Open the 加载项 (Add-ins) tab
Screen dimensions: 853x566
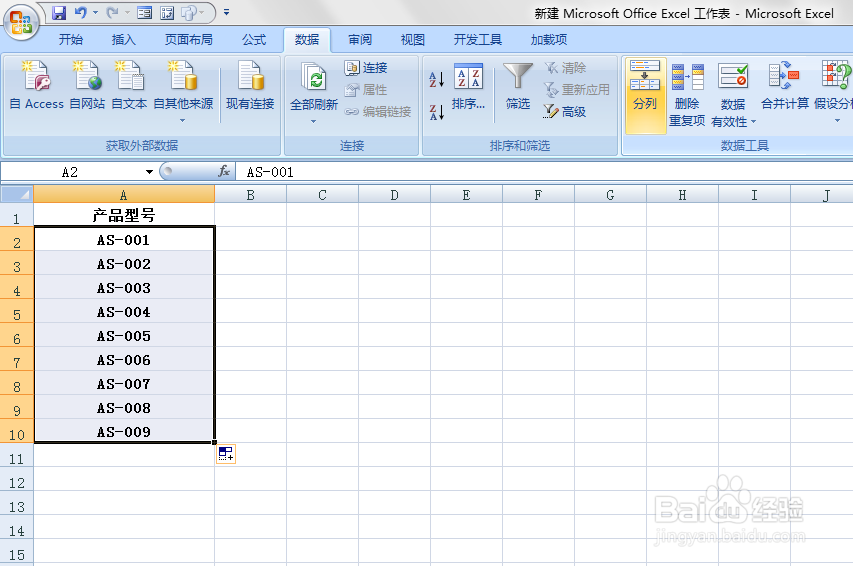click(x=549, y=40)
